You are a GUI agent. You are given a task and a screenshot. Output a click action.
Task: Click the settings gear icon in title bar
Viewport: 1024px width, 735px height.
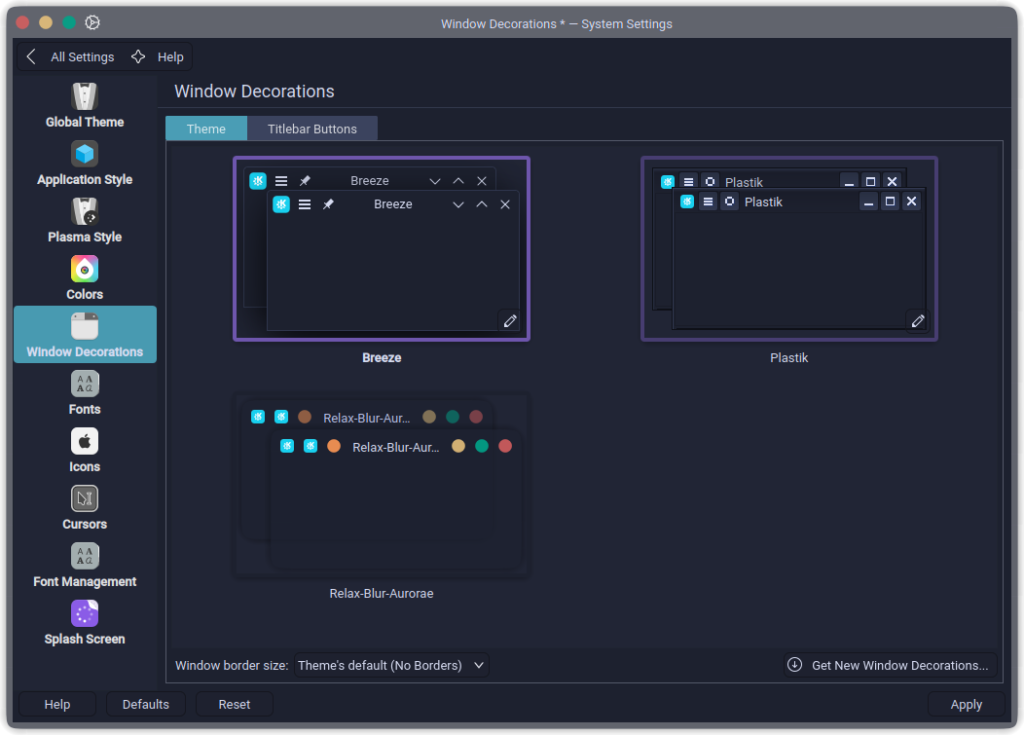coord(92,22)
